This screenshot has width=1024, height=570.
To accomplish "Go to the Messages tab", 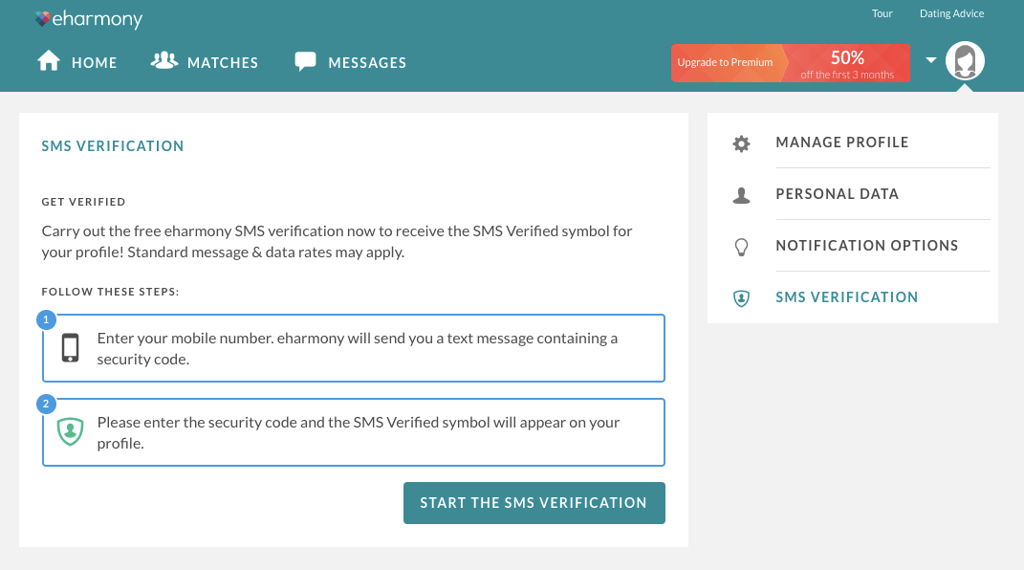I will pos(367,62).
